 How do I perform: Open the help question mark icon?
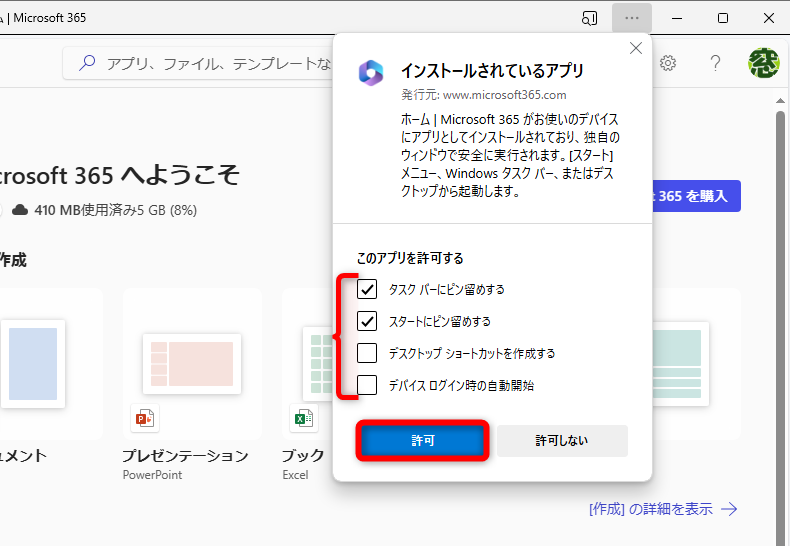[x=715, y=63]
